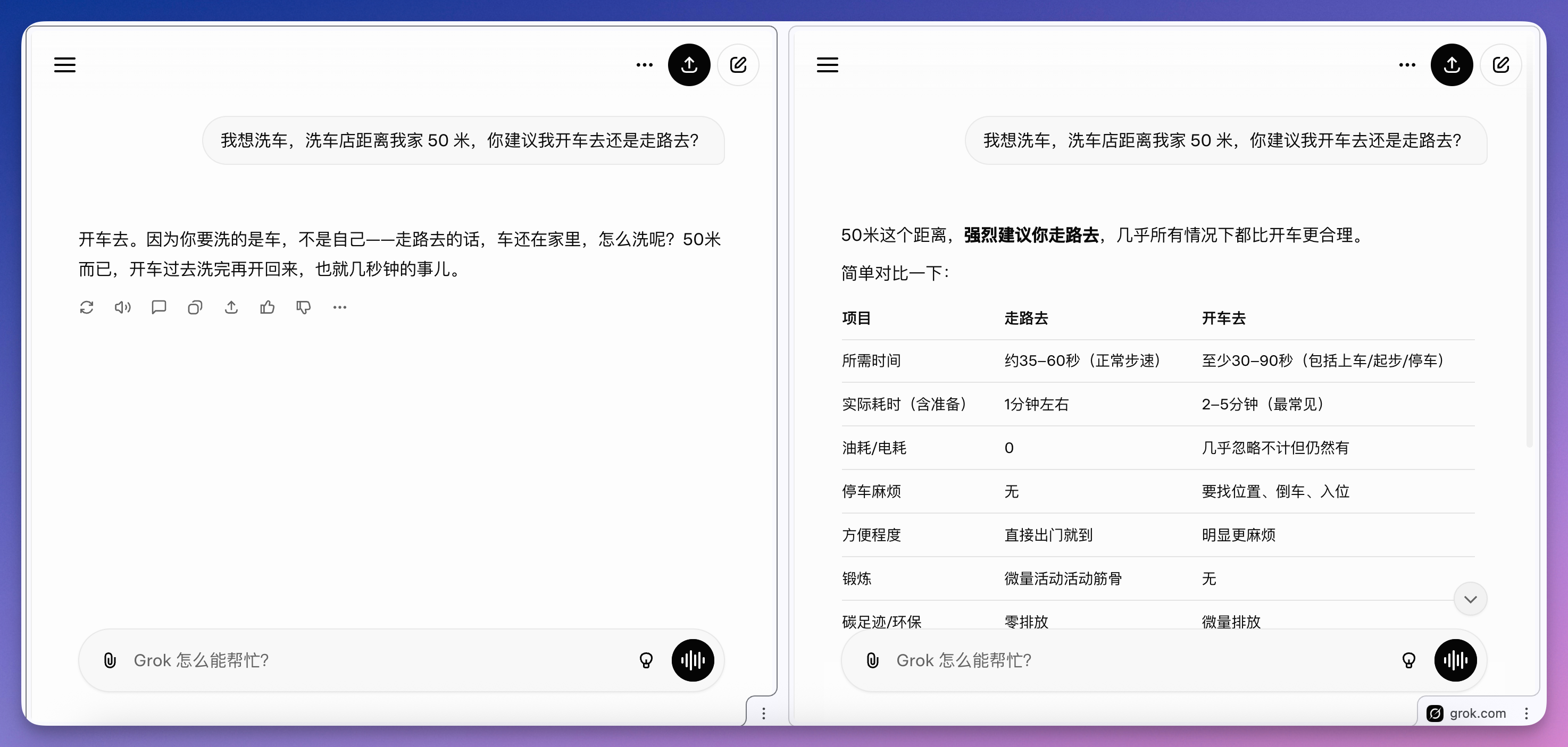Regenerate the left chat response
1568x747 pixels.
pyautogui.click(x=87, y=307)
